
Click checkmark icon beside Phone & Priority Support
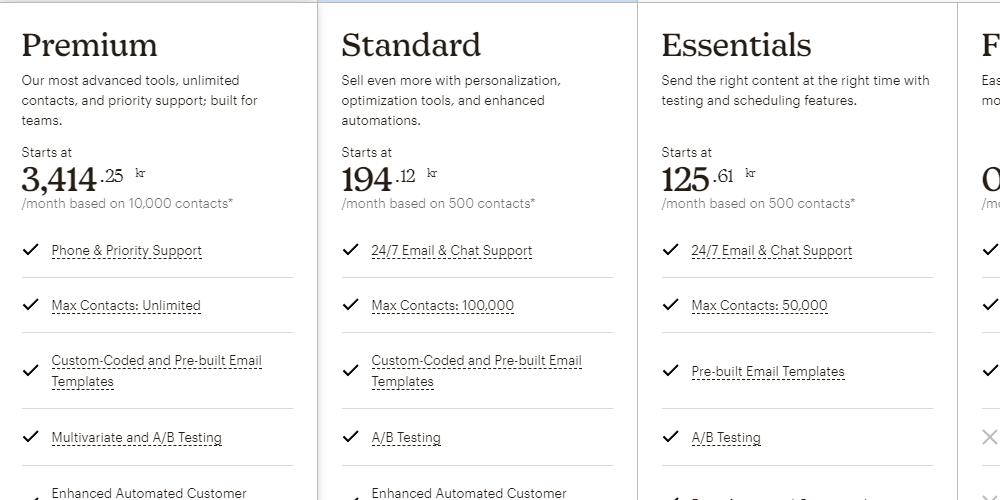coord(31,250)
